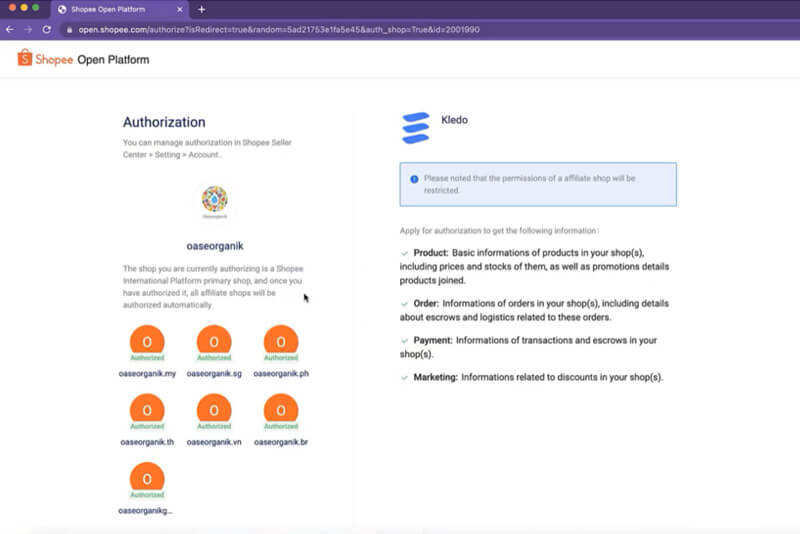The image size is (800, 534).
Task: Click the Authorized badge under oaseorganik.my
Action: [x=147, y=358]
